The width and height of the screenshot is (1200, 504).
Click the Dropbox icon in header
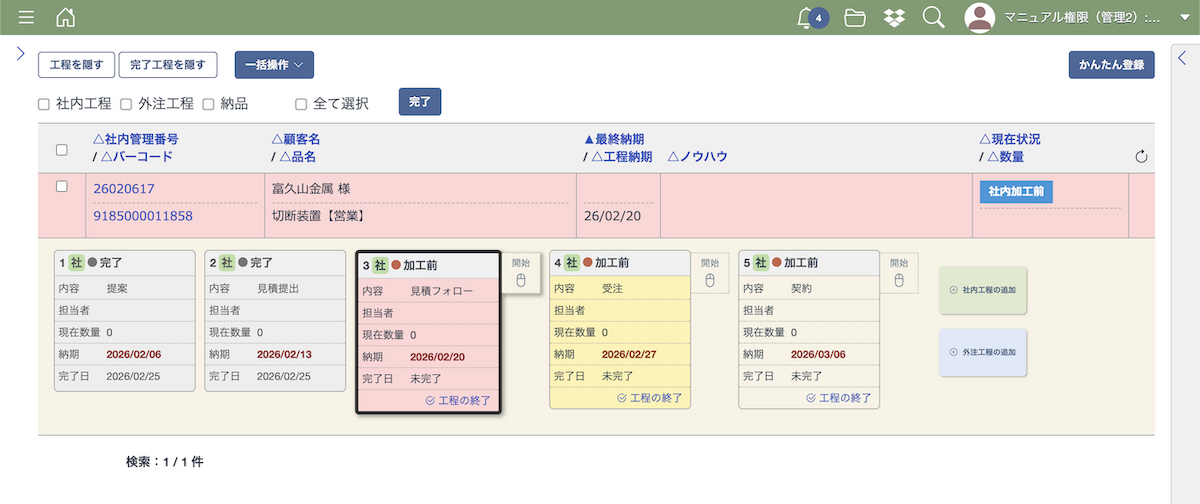[x=894, y=17]
